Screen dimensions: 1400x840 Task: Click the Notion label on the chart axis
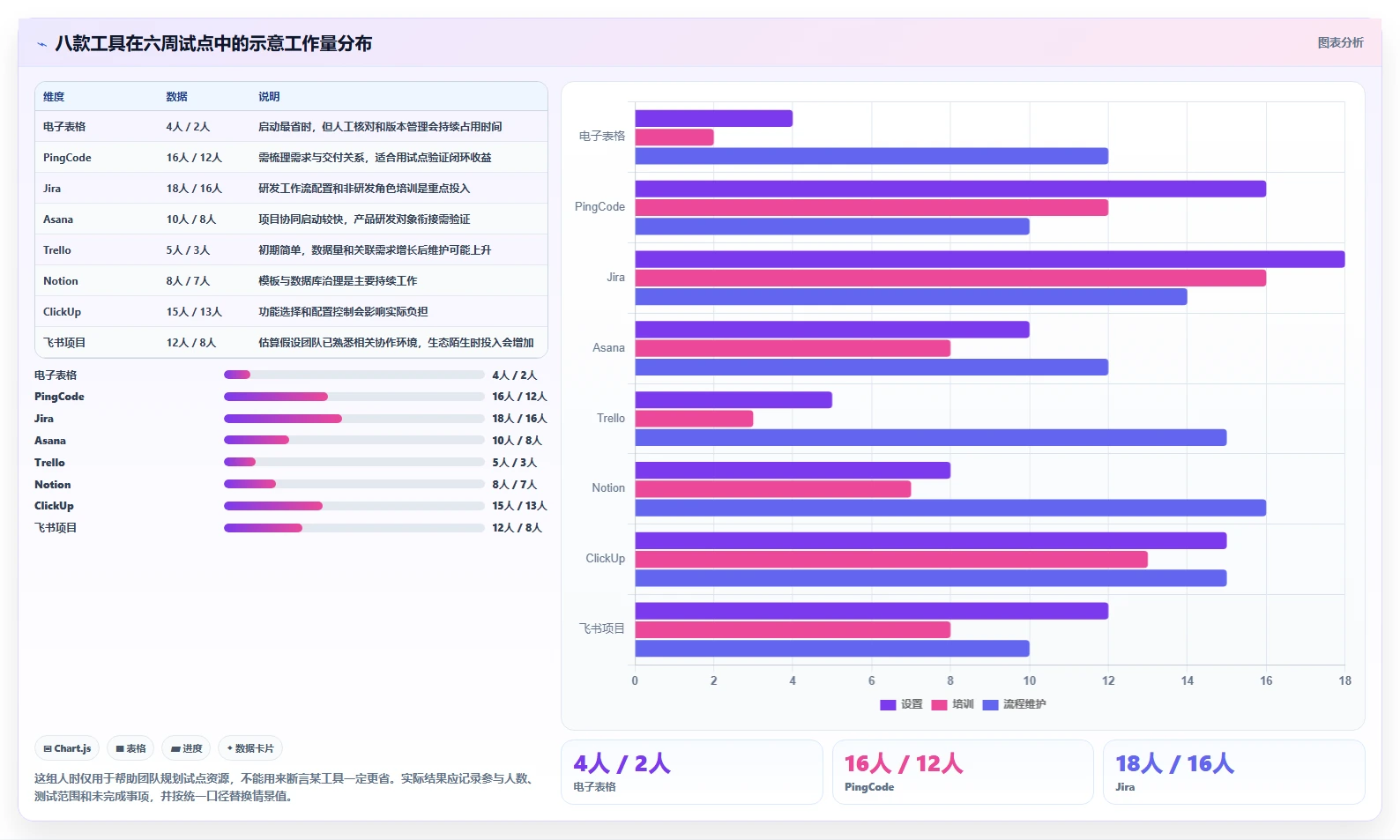click(608, 488)
